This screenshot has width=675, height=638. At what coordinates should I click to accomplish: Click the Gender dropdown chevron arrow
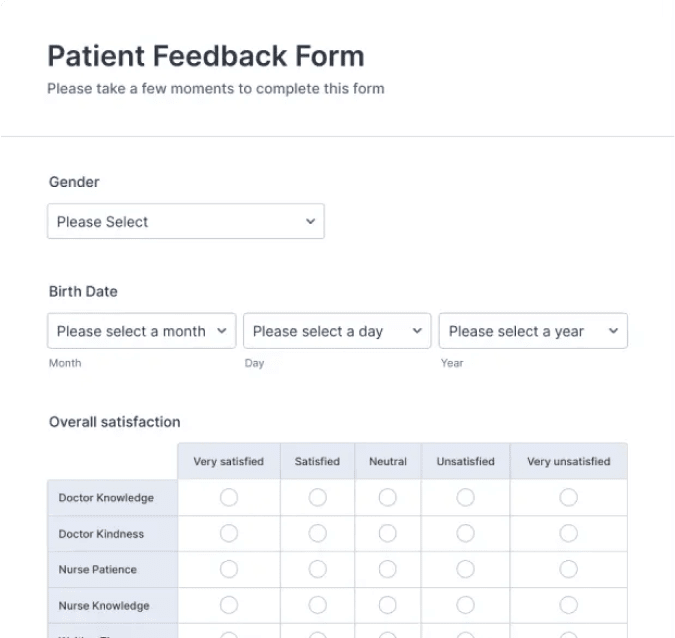tap(310, 222)
